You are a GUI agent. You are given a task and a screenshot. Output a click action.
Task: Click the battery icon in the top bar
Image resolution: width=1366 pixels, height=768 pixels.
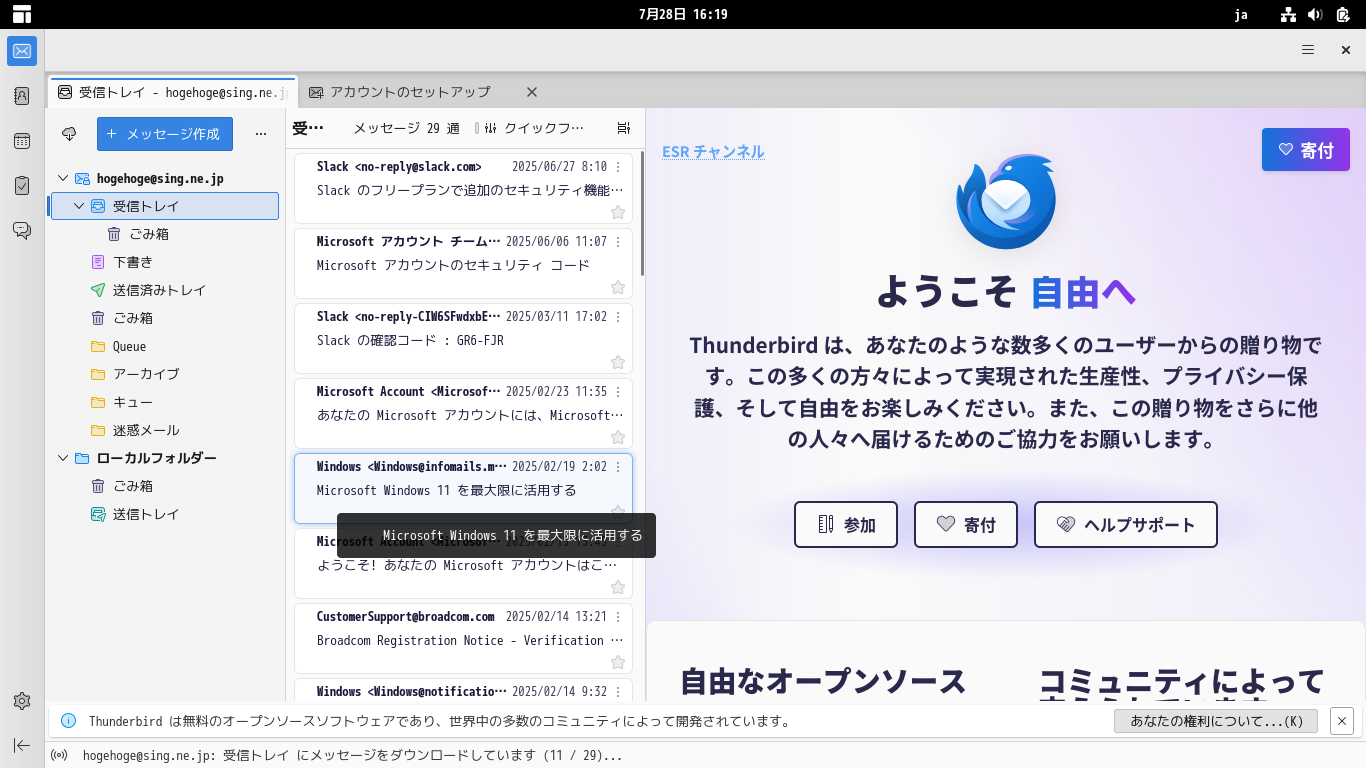(1343, 14)
